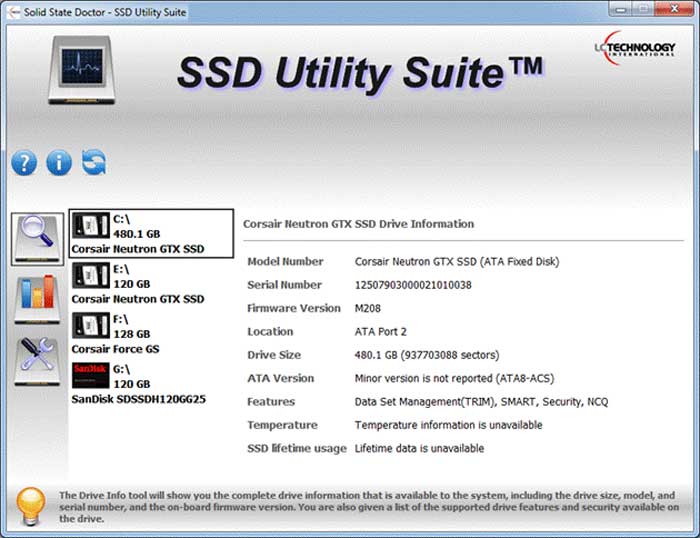The width and height of the screenshot is (700, 538).
Task: Click the location value ATA Port 2
Action: click(x=380, y=332)
